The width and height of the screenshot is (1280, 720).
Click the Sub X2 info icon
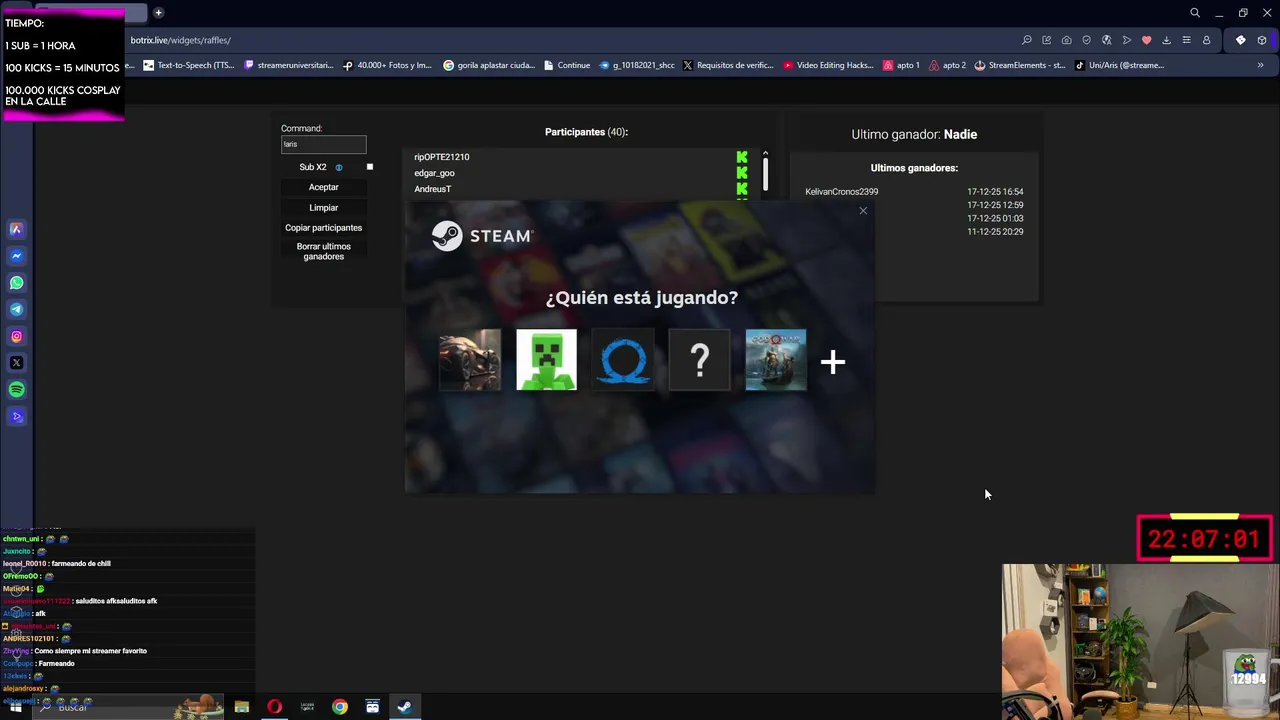tap(339, 167)
